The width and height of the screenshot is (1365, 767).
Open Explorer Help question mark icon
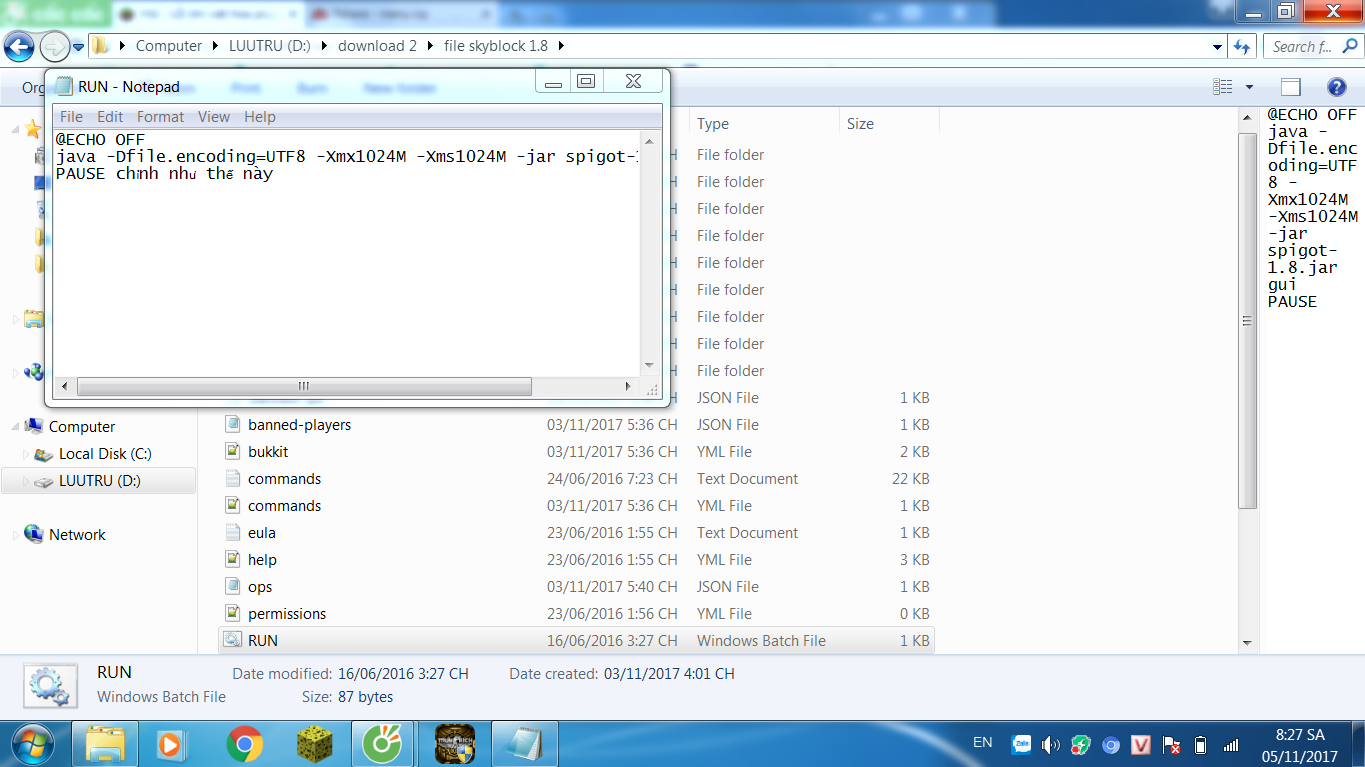[x=1336, y=87]
